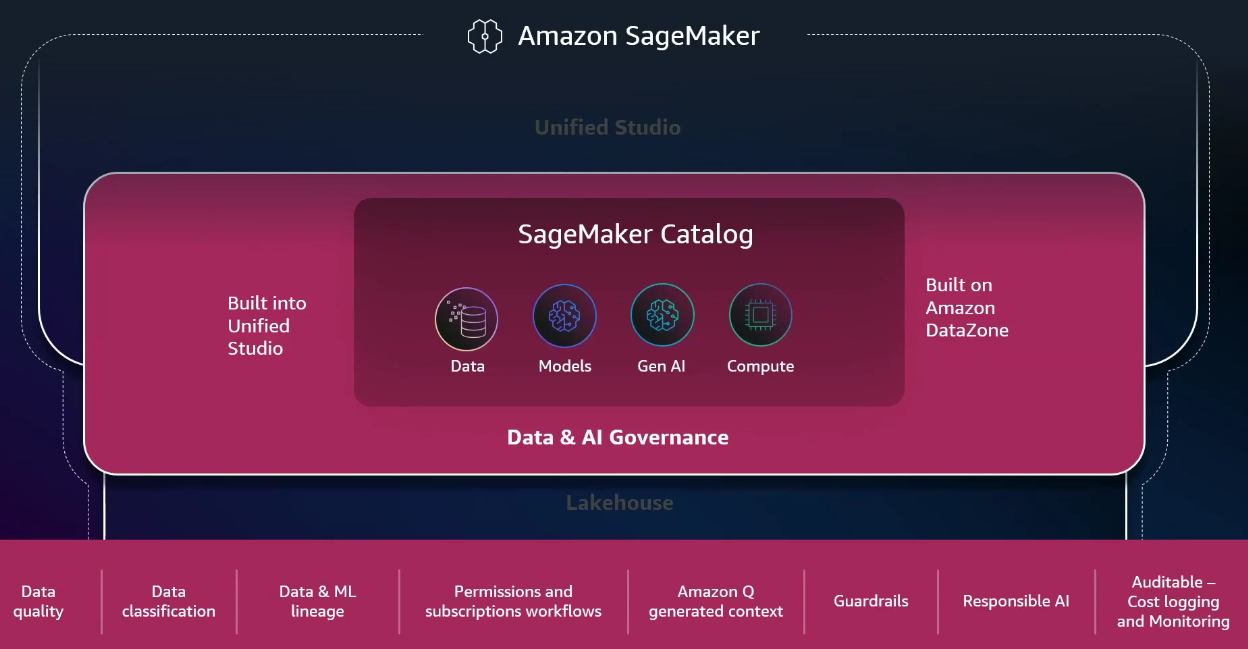This screenshot has width=1248, height=649.
Task: Click the Built into Unified Studio text
Action: coord(267,326)
